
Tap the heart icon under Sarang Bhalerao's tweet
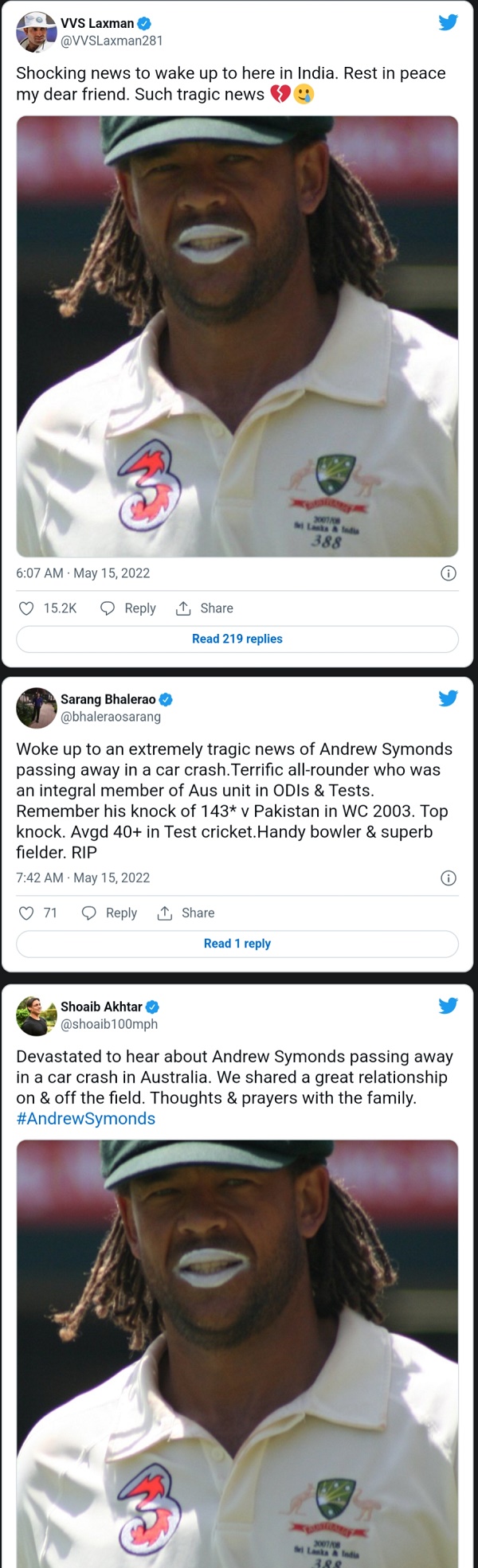(27, 913)
